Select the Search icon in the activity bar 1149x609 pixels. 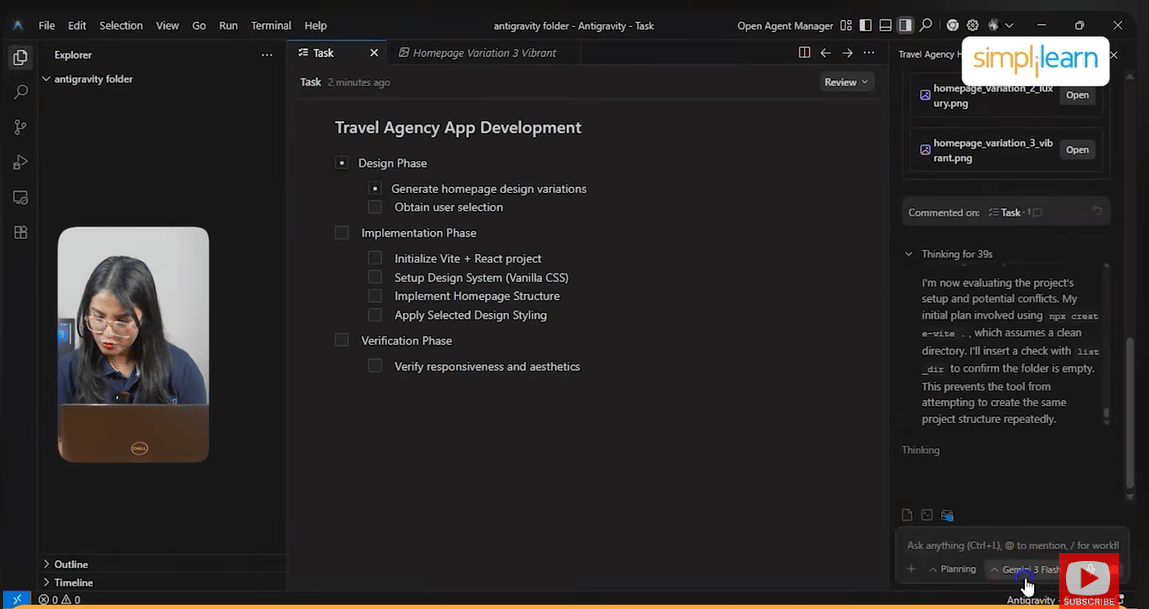point(20,91)
